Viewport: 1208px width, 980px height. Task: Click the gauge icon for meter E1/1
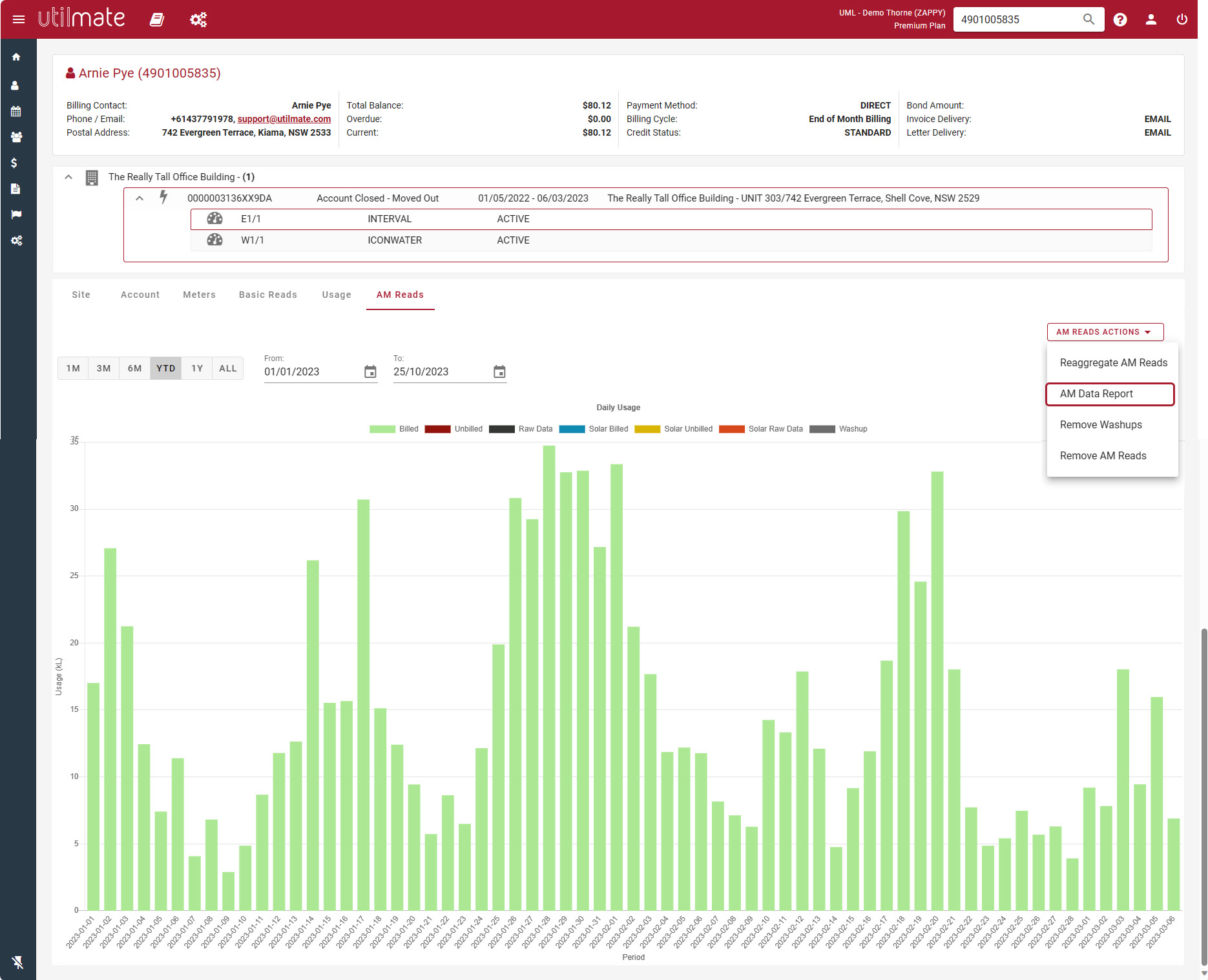[214, 219]
